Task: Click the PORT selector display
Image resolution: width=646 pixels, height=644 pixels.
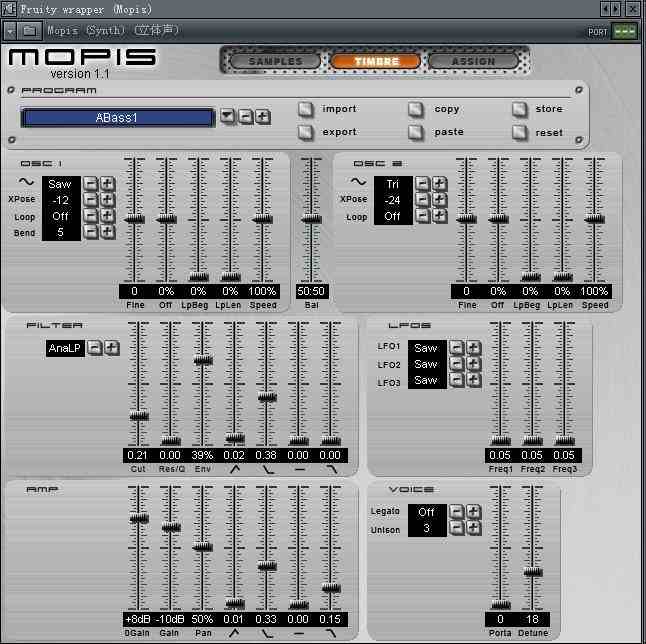Action: click(625, 31)
